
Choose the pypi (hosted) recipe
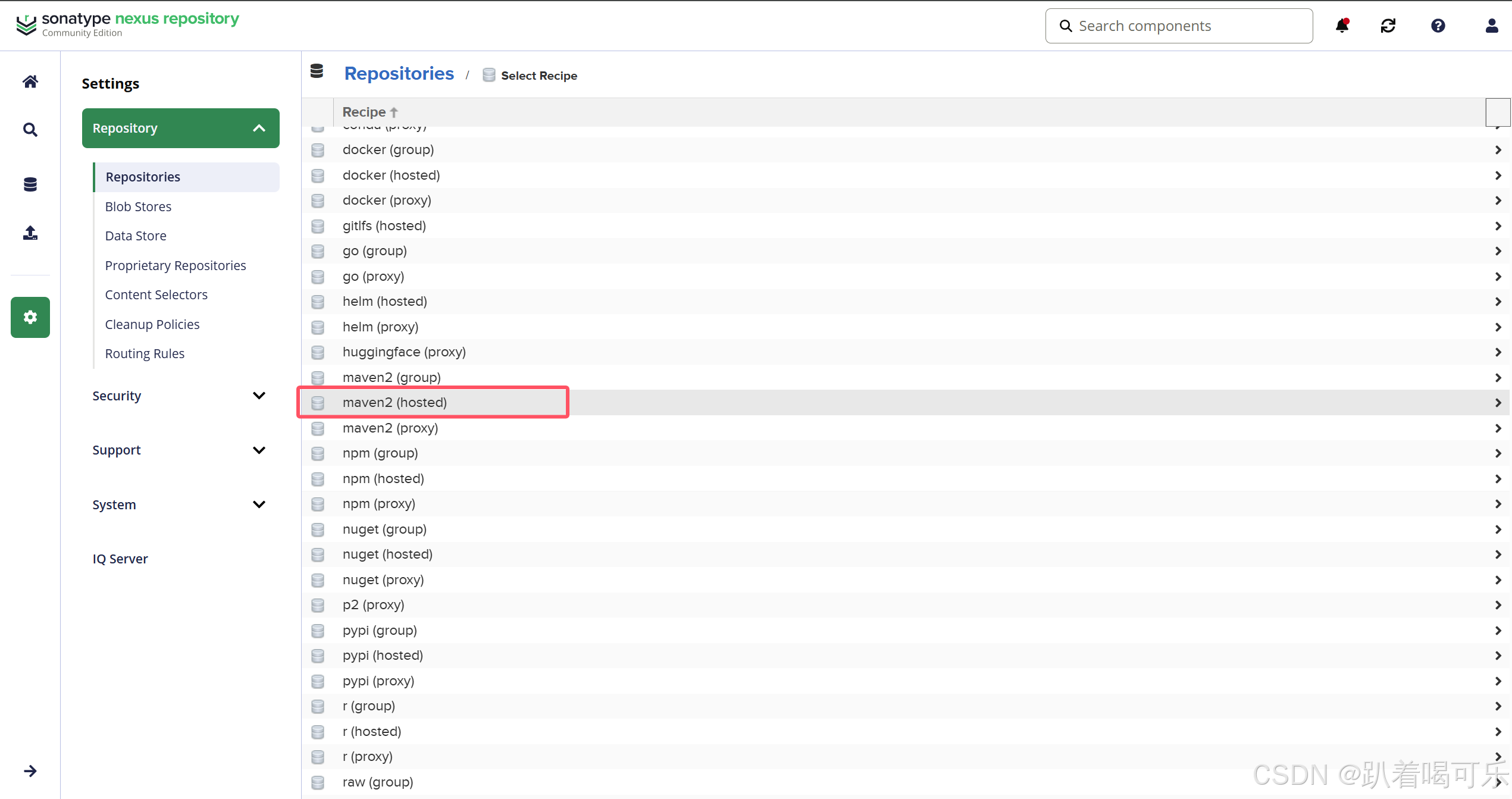(x=906, y=656)
